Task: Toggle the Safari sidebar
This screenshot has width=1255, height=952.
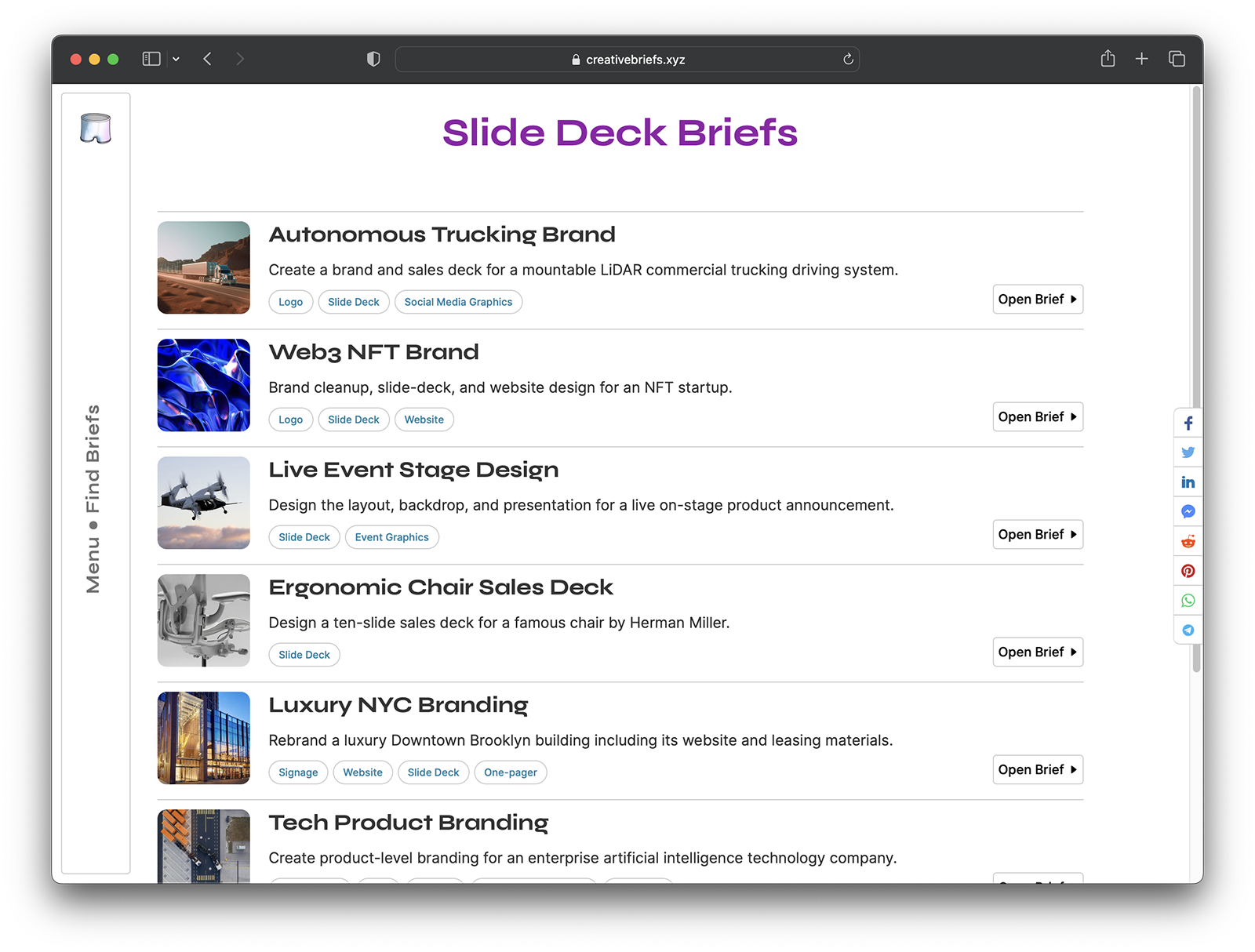Action: click(x=151, y=59)
